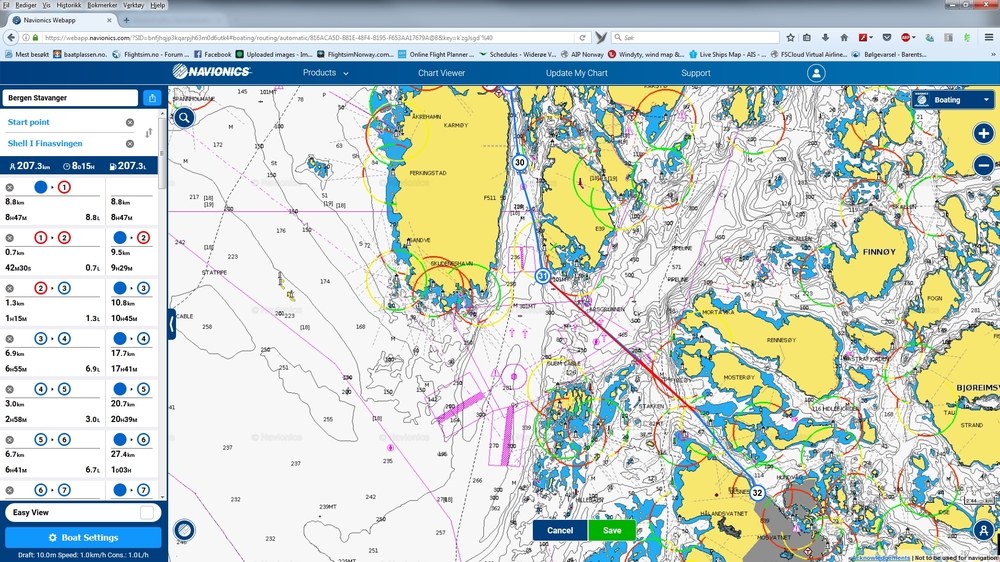
Task: Cancel the route editing
Action: (560, 530)
